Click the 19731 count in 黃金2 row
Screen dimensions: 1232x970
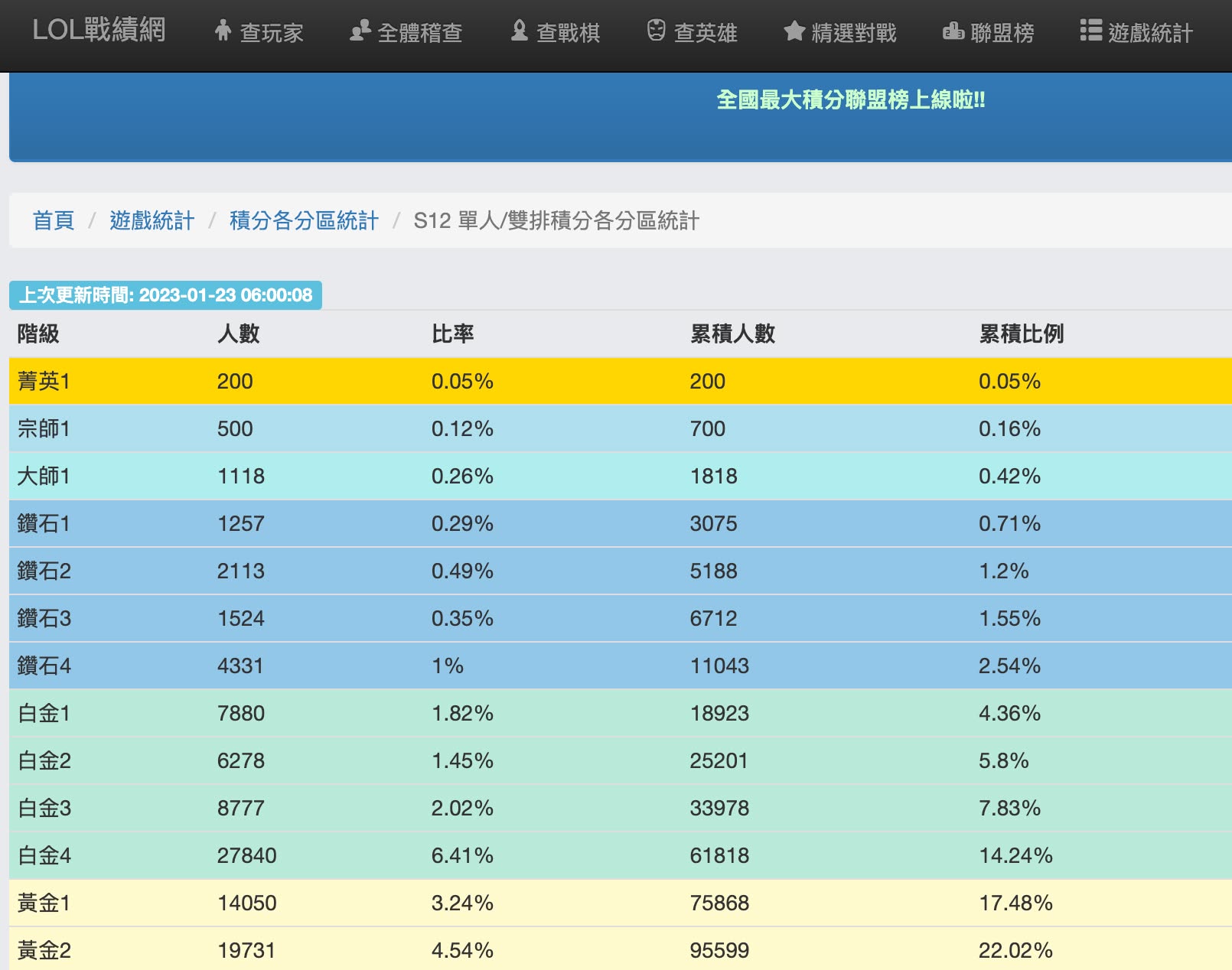tap(246, 950)
